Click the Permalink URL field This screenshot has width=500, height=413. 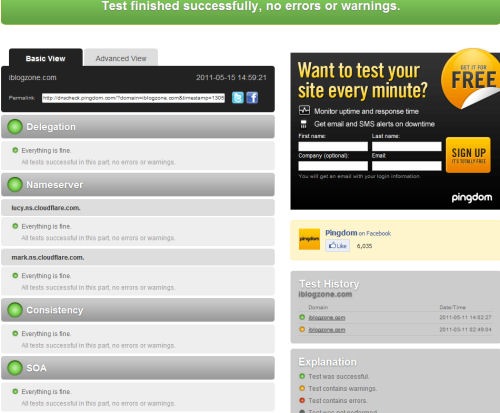coord(133,98)
